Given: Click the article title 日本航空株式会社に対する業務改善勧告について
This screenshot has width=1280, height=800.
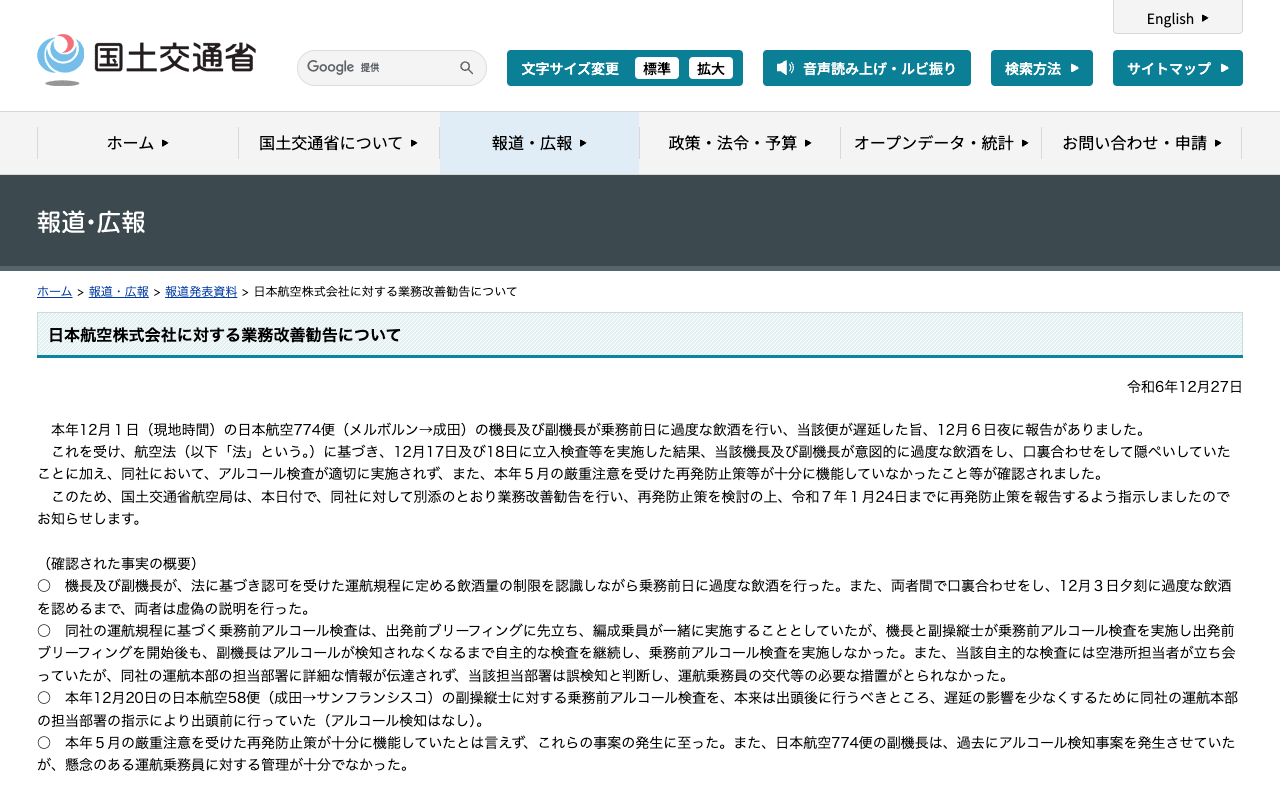Looking at the screenshot, I should click(x=224, y=335).
